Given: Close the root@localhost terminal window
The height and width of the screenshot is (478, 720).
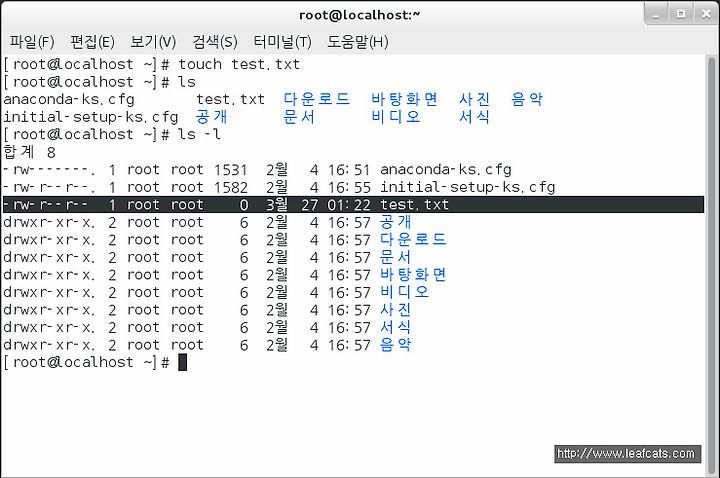Looking at the screenshot, I should coord(706,15).
